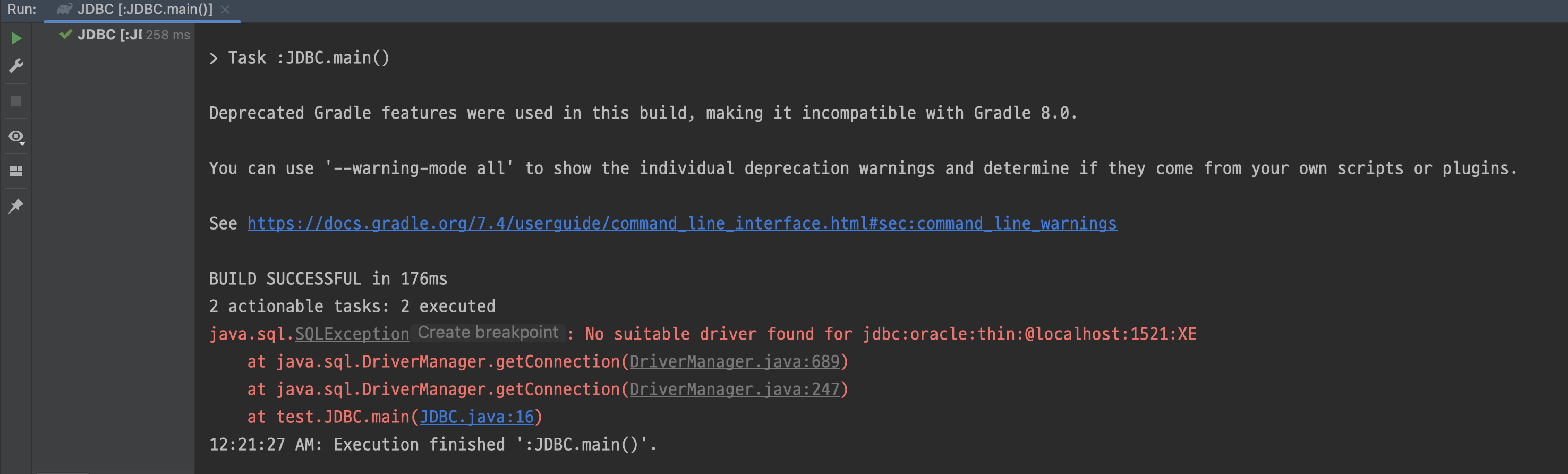Screen dimensions: 1568x474
Task: Select the JDBC [:JDBC.main()] tab label
Action: click(145, 9)
